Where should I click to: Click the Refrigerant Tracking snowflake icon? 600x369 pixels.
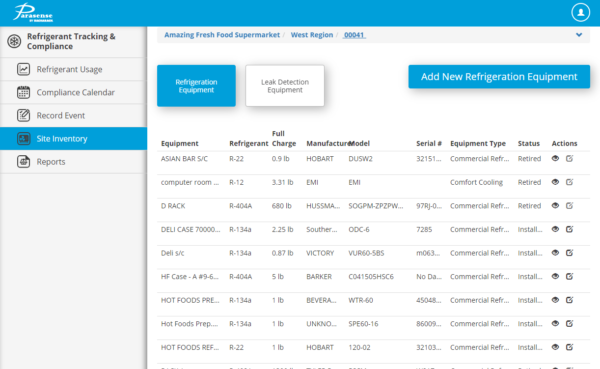click(x=14, y=41)
